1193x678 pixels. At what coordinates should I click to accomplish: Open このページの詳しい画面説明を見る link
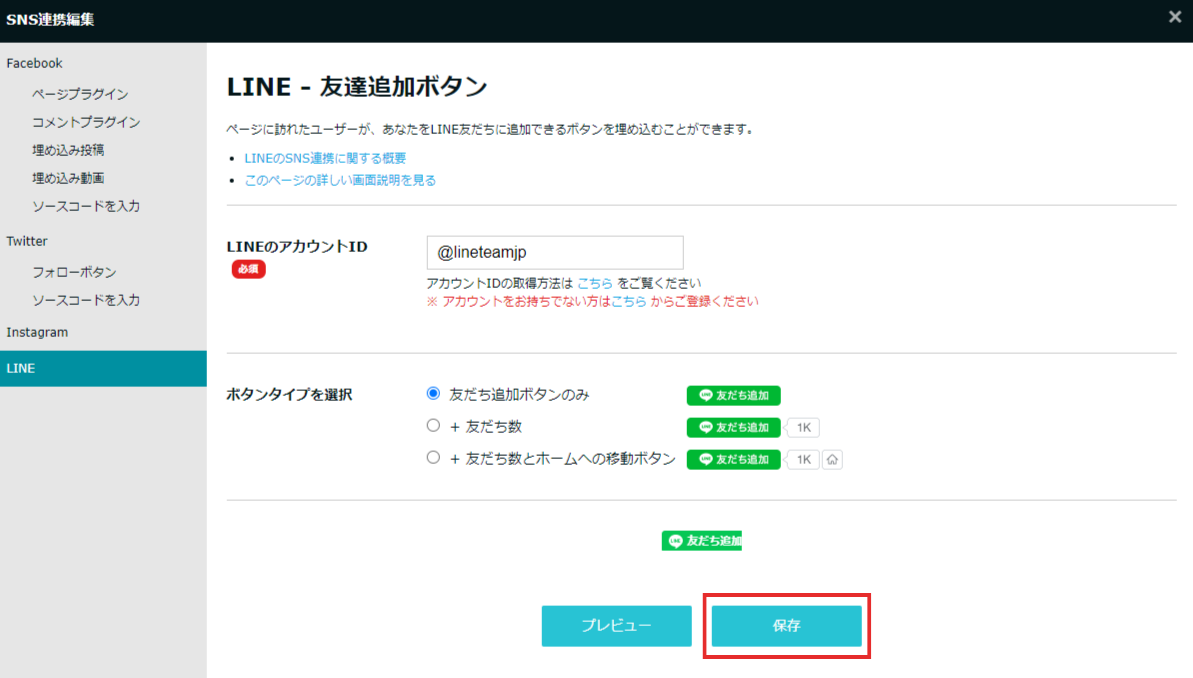tap(340, 180)
